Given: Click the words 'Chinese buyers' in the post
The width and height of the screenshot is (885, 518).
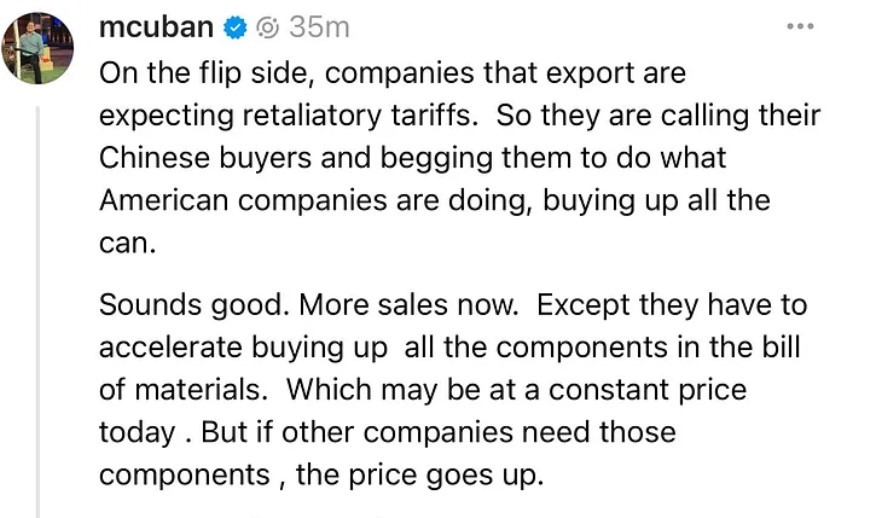Looking at the screenshot, I should click(x=205, y=158).
